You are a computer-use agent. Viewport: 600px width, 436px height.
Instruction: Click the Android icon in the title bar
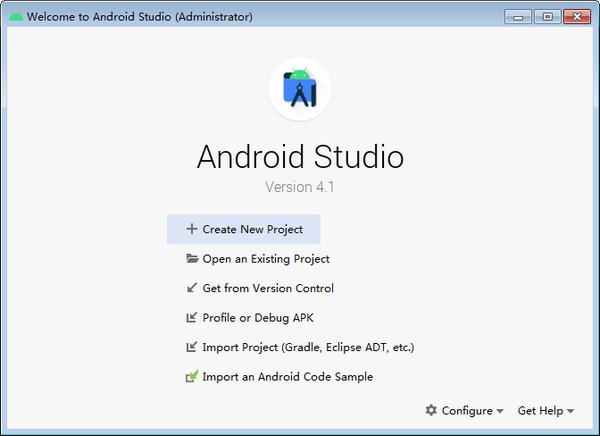coord(16,17)
